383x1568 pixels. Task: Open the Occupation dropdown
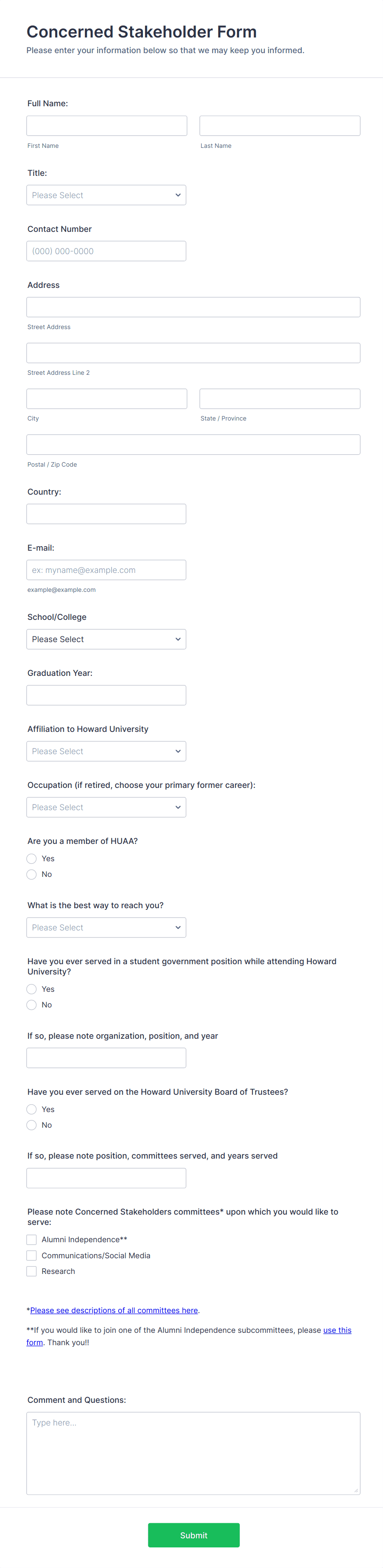click(106, 806)
